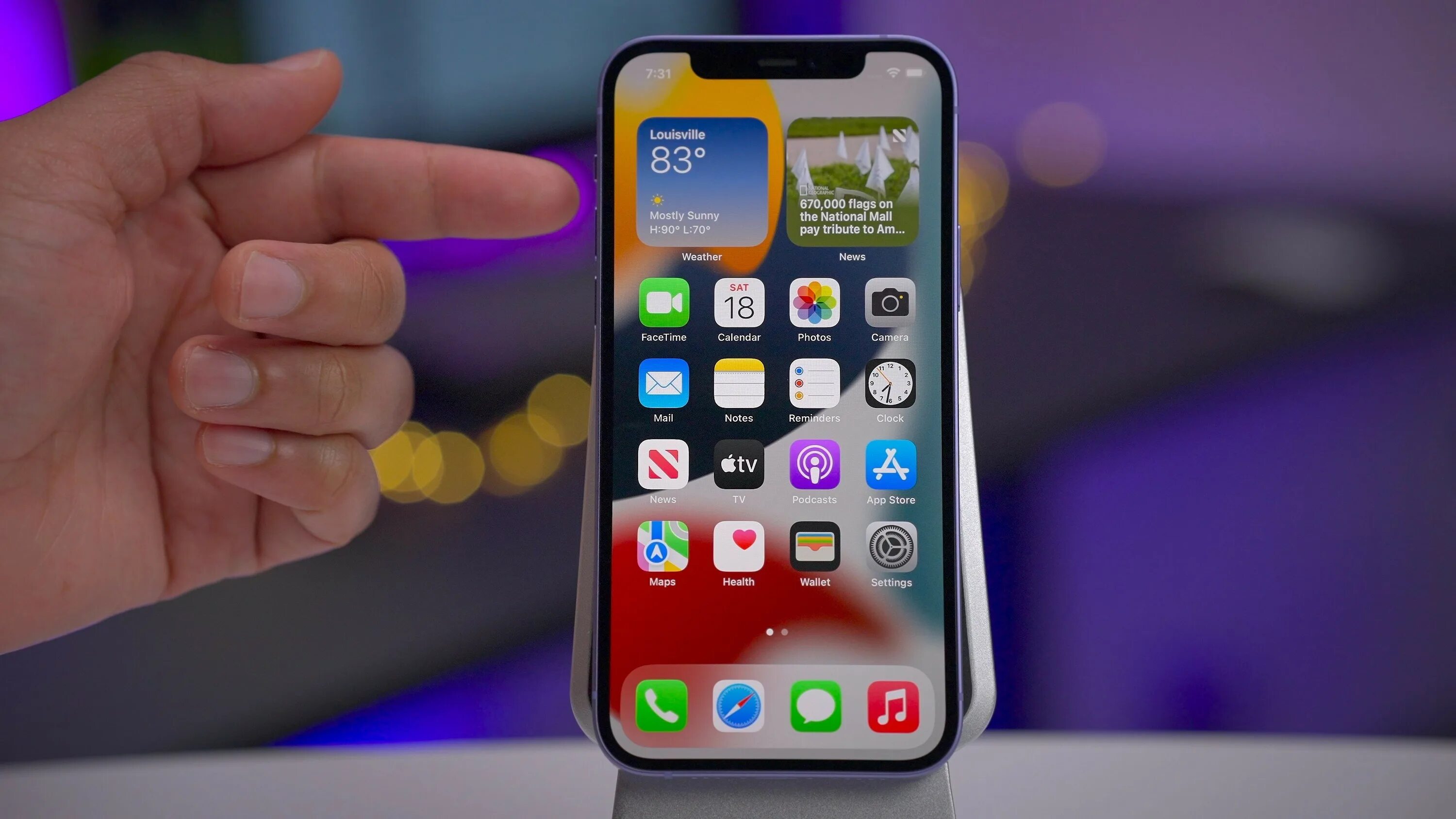Open the Podcasts app
The image size is (1456, 819).
[814, 464]
